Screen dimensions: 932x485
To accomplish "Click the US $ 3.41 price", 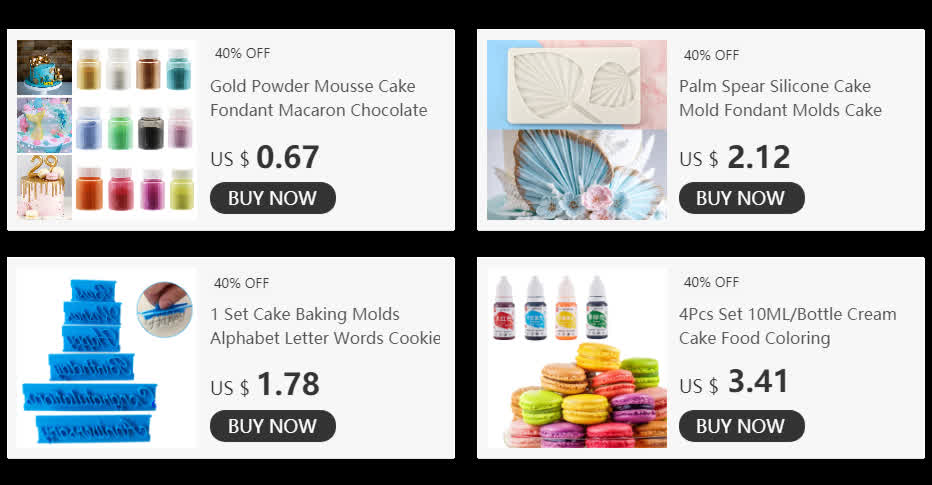I will [733, 382].
